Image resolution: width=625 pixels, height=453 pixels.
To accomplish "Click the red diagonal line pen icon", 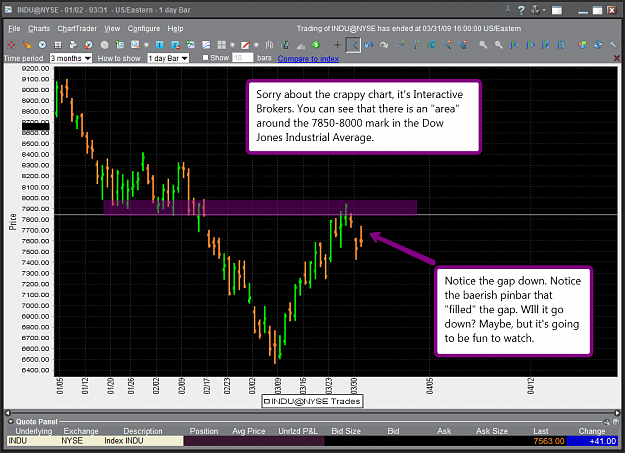I will 246,45.
